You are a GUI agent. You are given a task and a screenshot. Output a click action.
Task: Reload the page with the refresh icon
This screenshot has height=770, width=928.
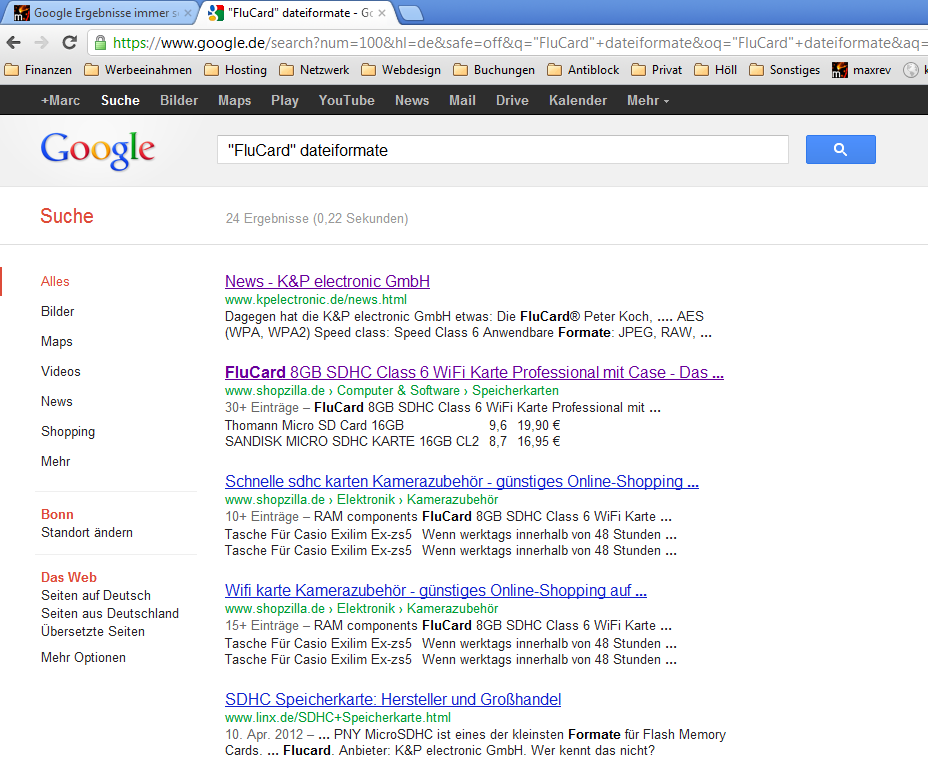70,43
